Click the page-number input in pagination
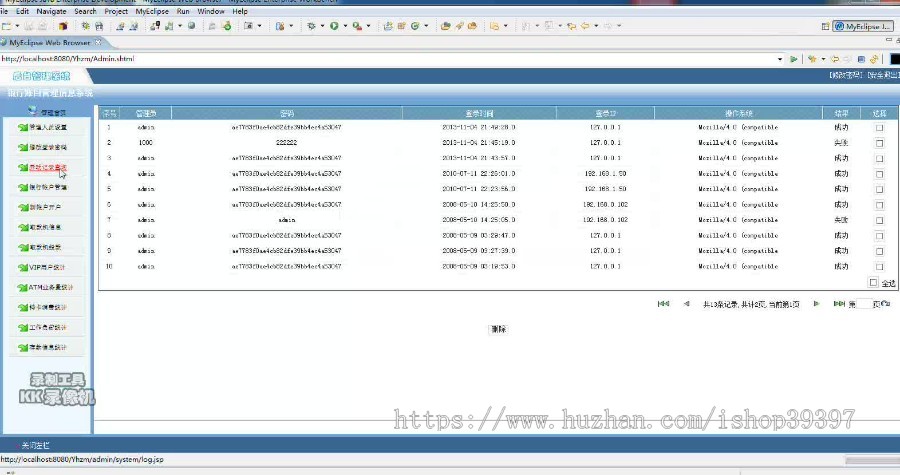Image resolution: width=900 pixels, height=475 pixels. pyautogui.click(x=864, y=304)
